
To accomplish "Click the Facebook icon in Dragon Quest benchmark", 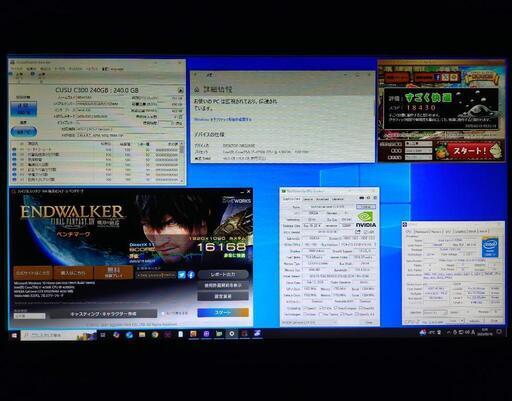I will (437, 77).
